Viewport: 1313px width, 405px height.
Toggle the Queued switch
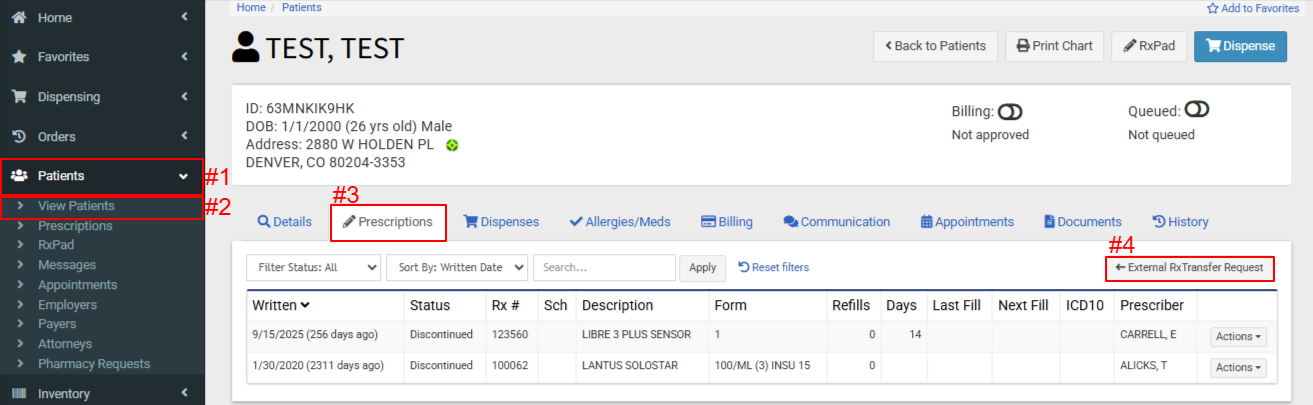coord(1197,111)
